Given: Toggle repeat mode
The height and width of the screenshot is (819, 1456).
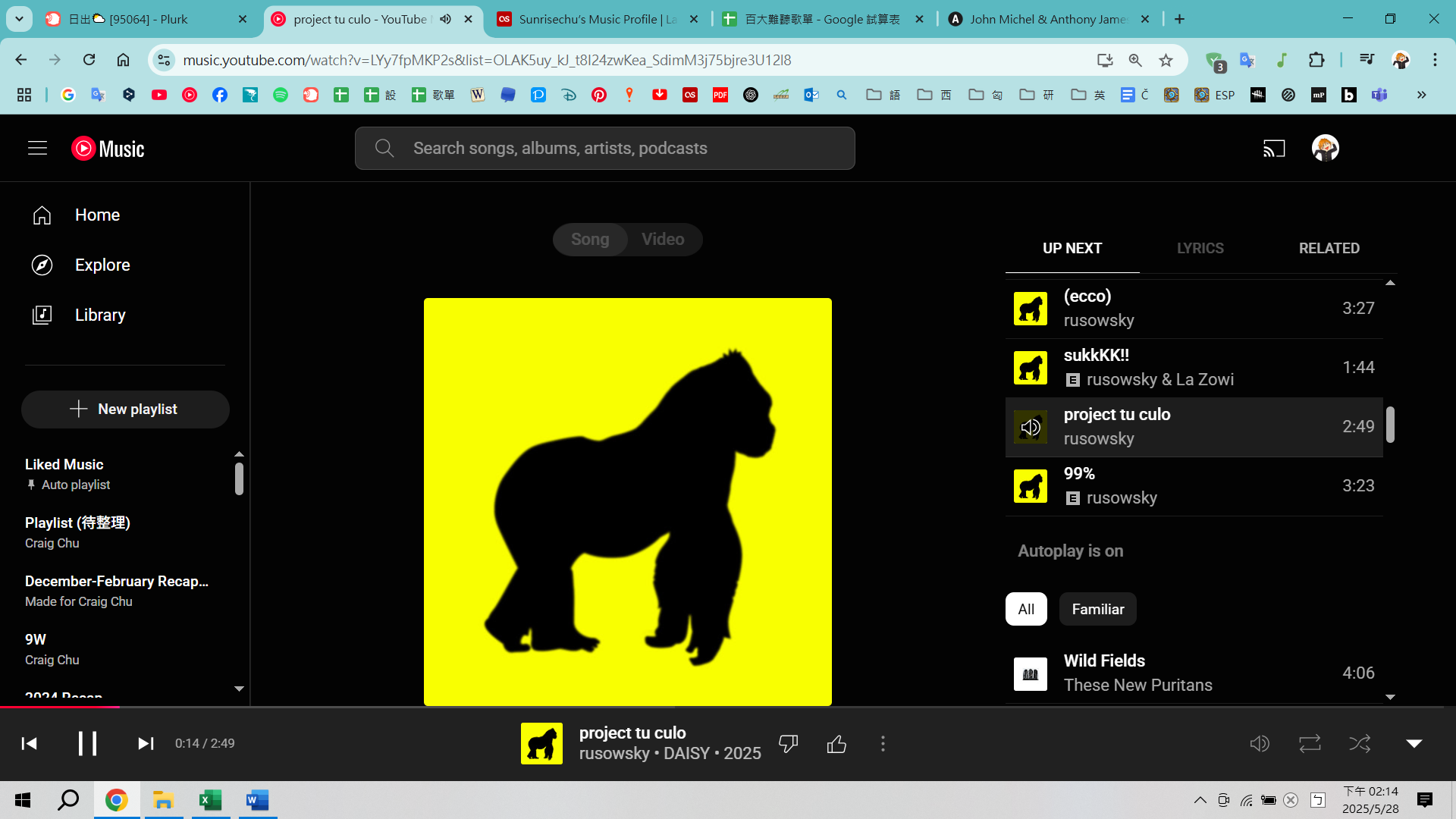Looking at the screenshot, I should [1310, 744].
